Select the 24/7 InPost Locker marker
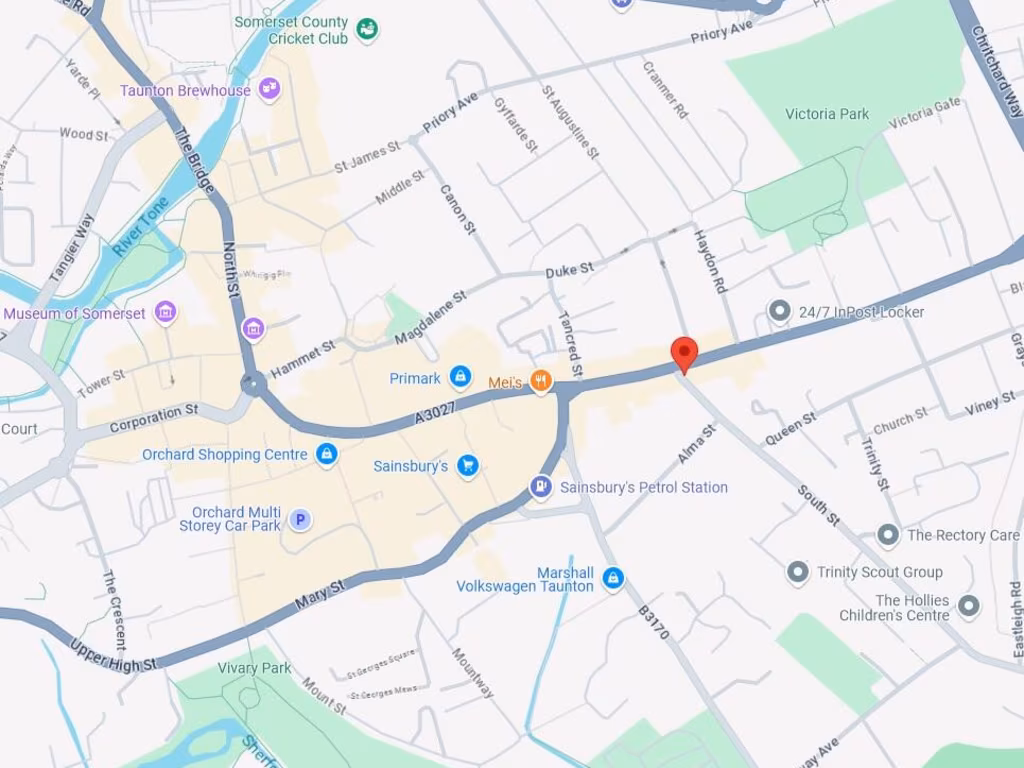 point(779,312)
